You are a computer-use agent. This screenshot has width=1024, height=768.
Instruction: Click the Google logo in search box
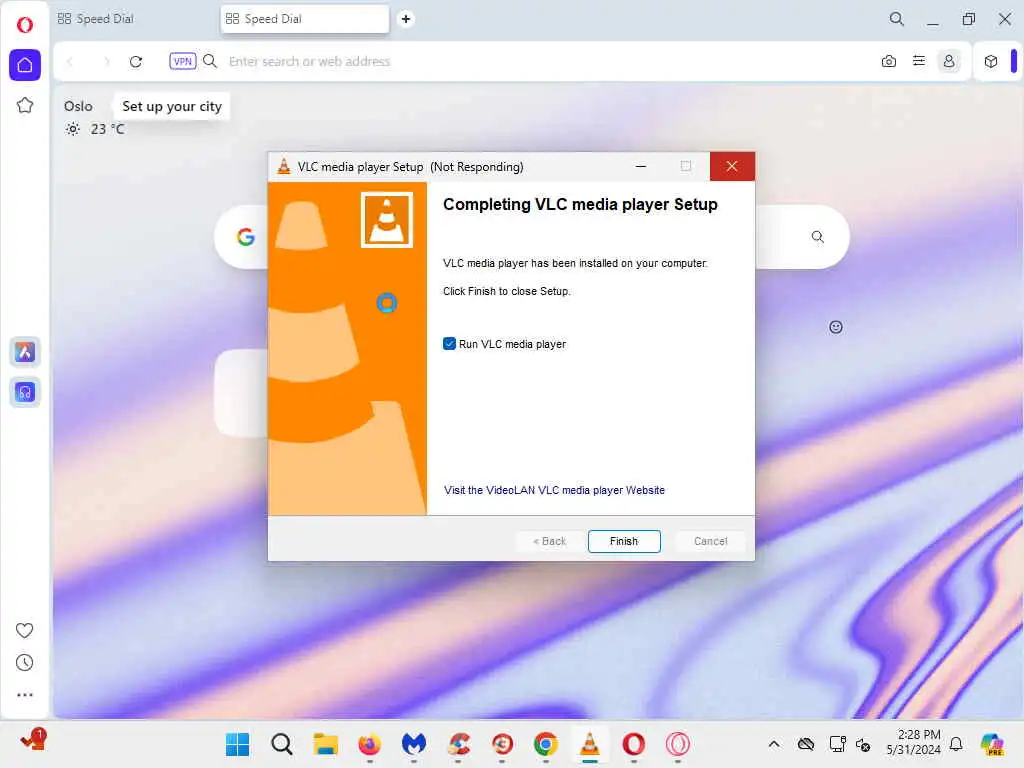(x=246, y=236)
